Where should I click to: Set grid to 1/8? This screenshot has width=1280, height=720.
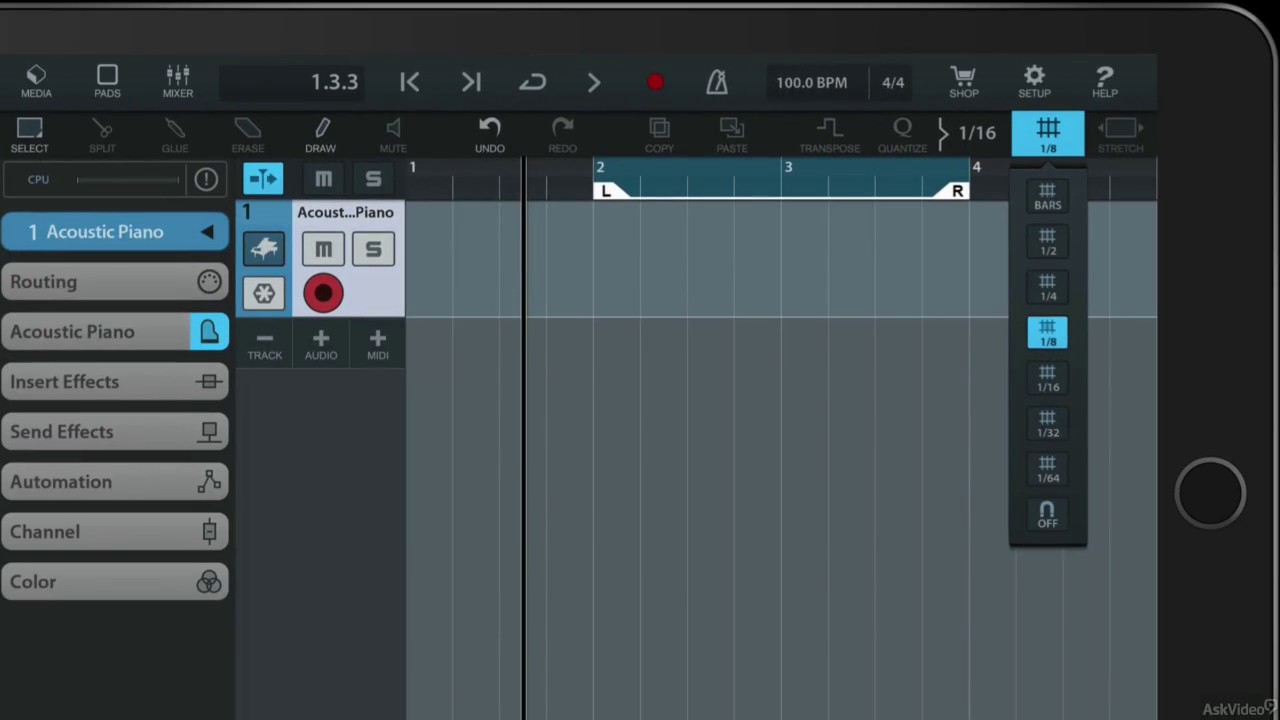tap(1048, 333)
